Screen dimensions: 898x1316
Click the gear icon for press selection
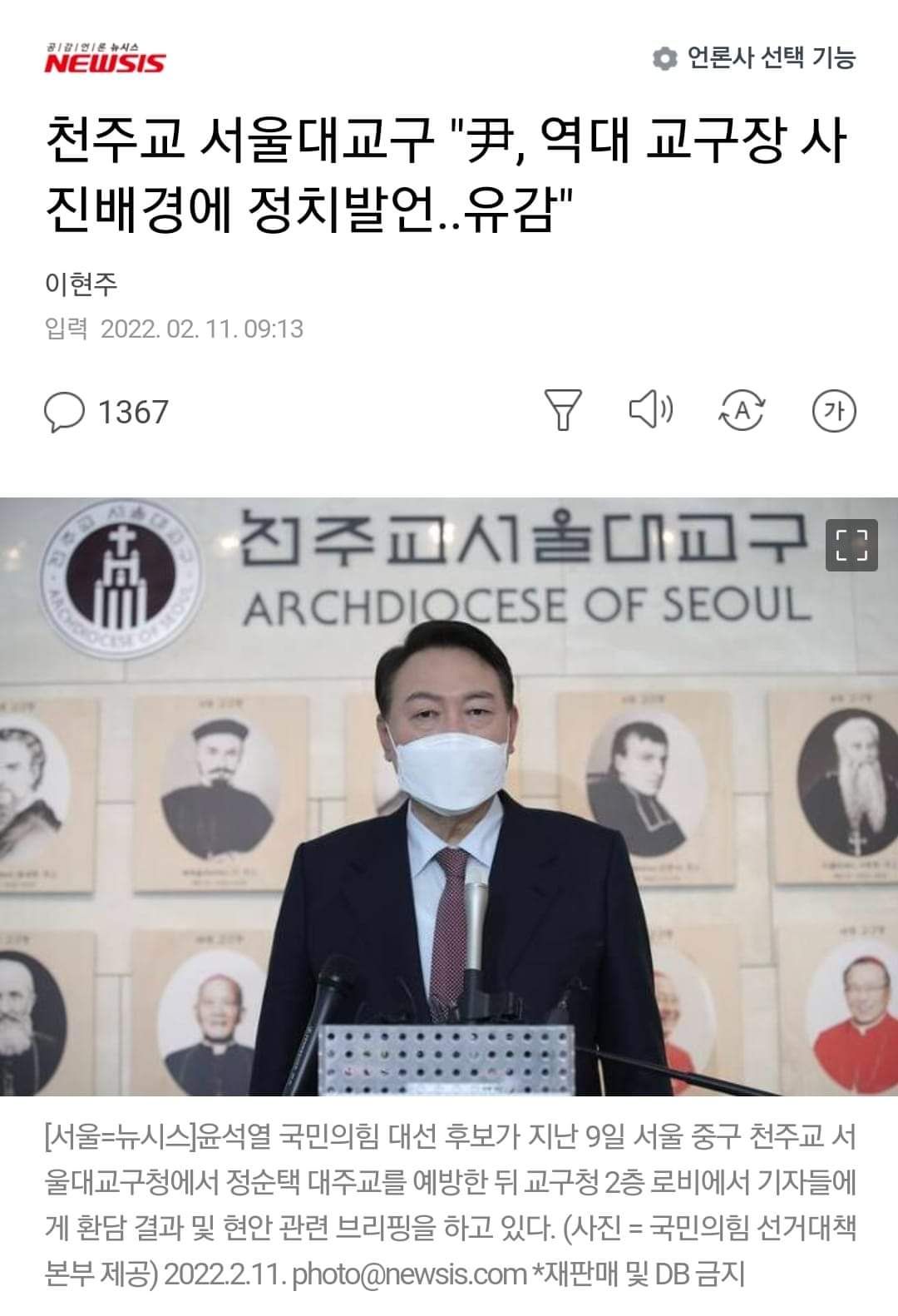(664, 58)
